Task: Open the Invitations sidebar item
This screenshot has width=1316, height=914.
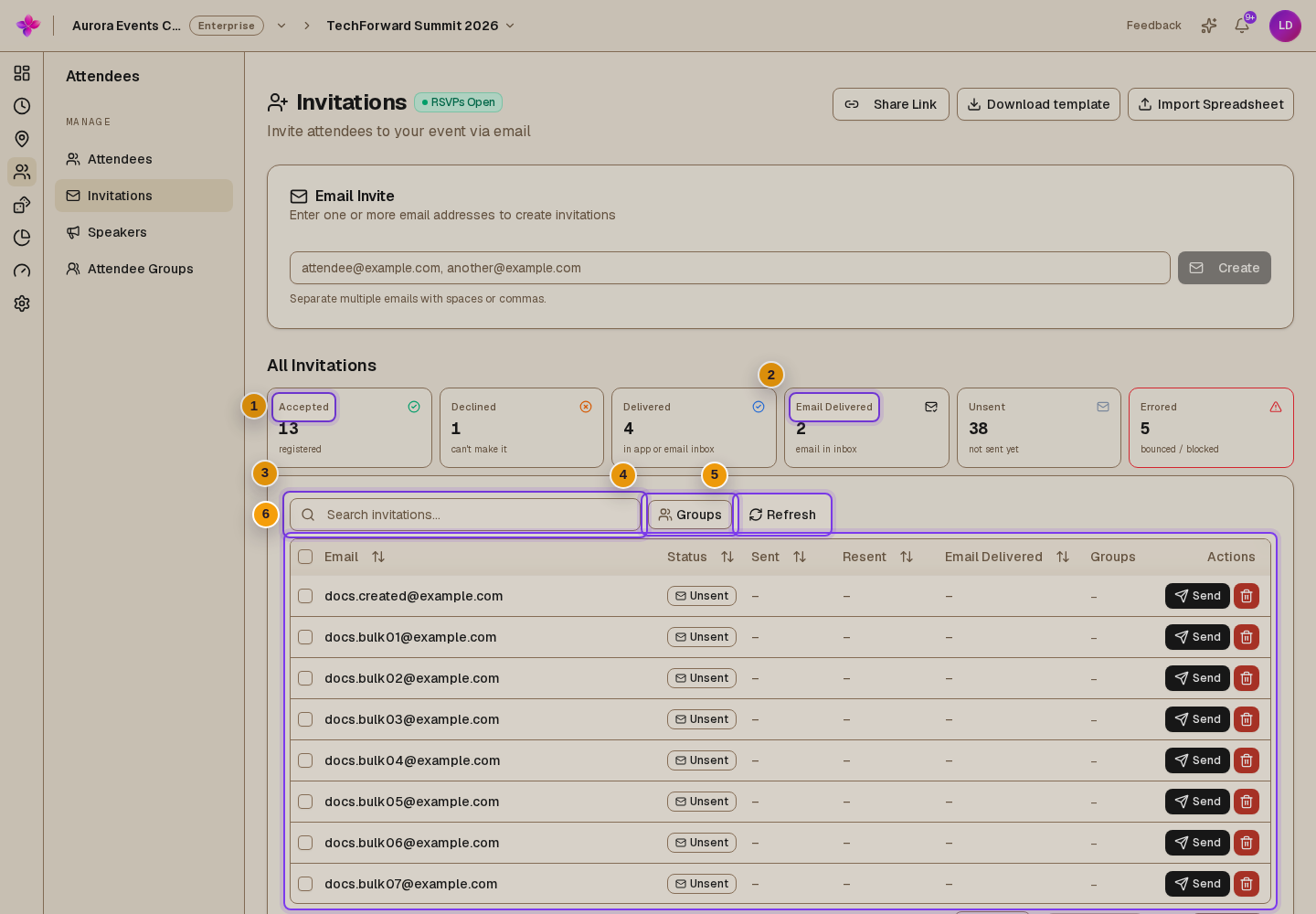Action: [143, 196]
